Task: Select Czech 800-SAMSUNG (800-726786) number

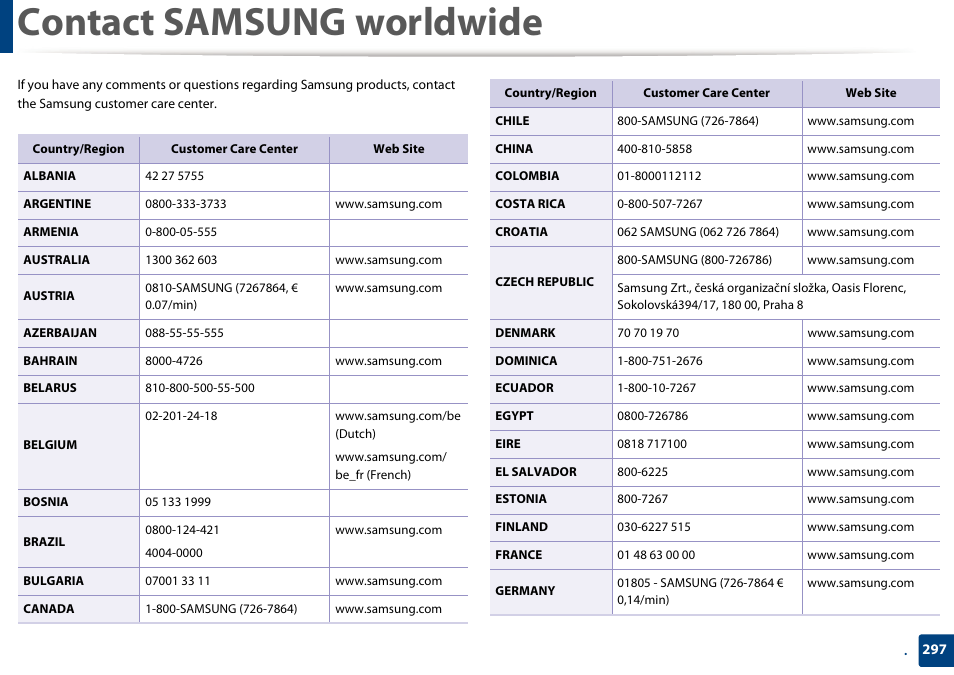Action: click(694, 260)
